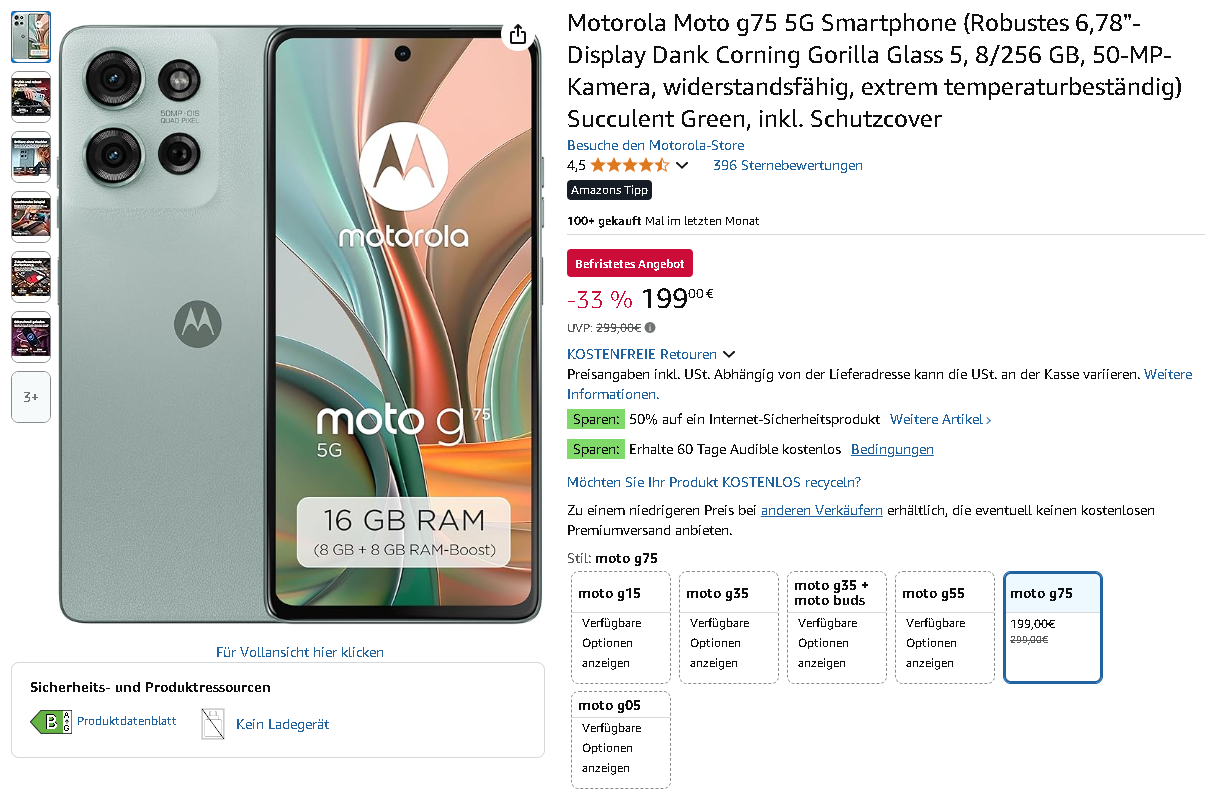Open the energy label B icon
1209x794 pixels.
pyautogui.click(x=51, y=722)
